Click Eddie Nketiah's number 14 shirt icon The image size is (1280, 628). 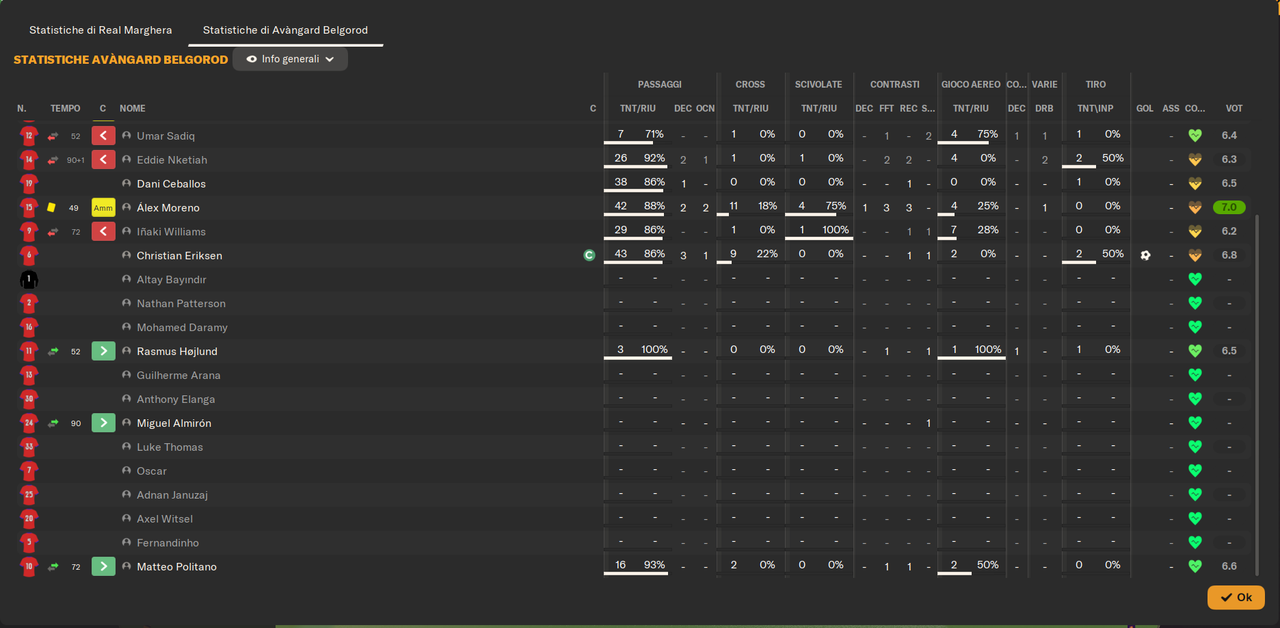pyautogui.click(x=29, y=160)
